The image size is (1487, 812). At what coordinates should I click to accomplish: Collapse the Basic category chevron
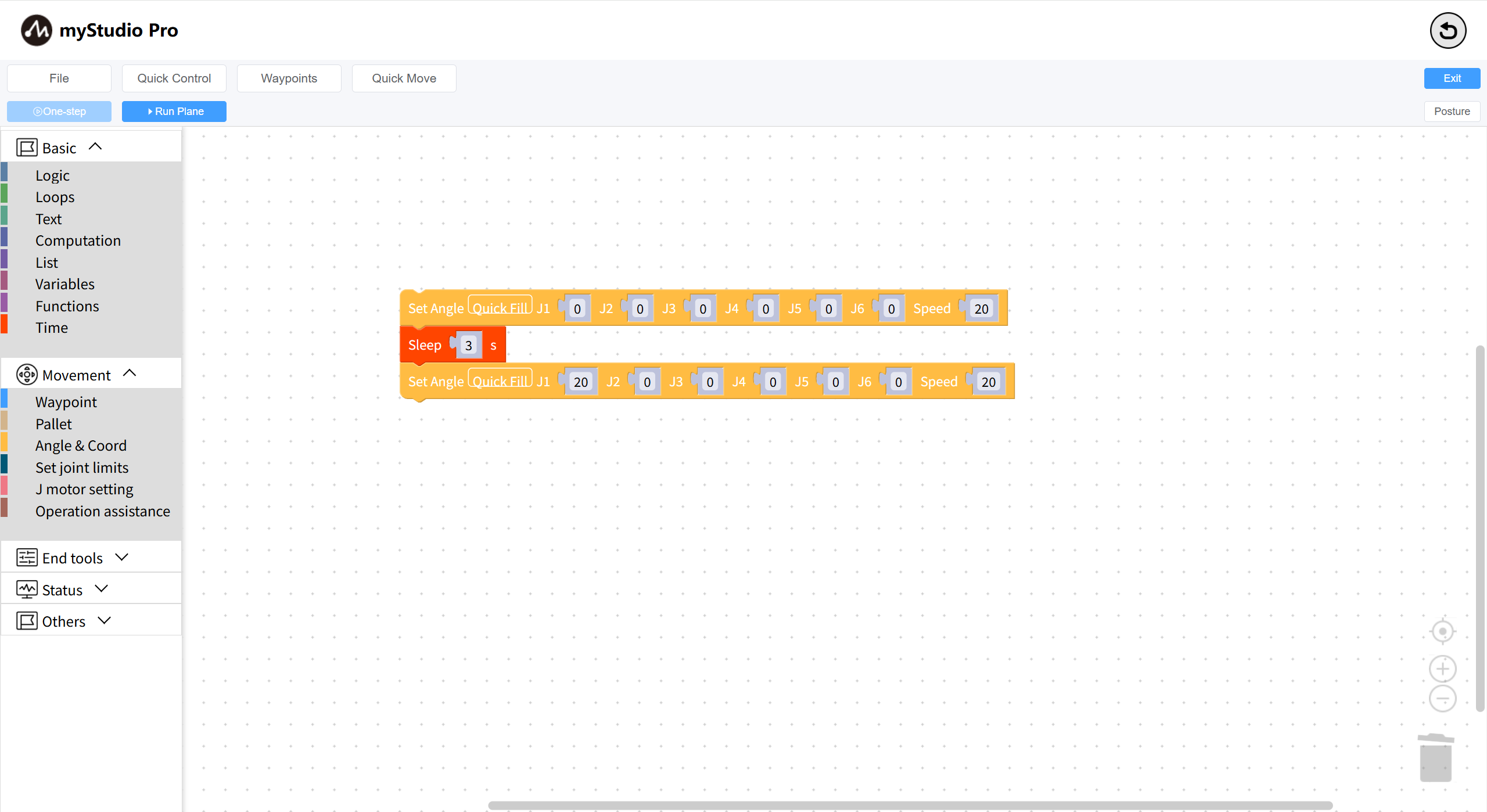pyautogui.click(x=95, y=147)
